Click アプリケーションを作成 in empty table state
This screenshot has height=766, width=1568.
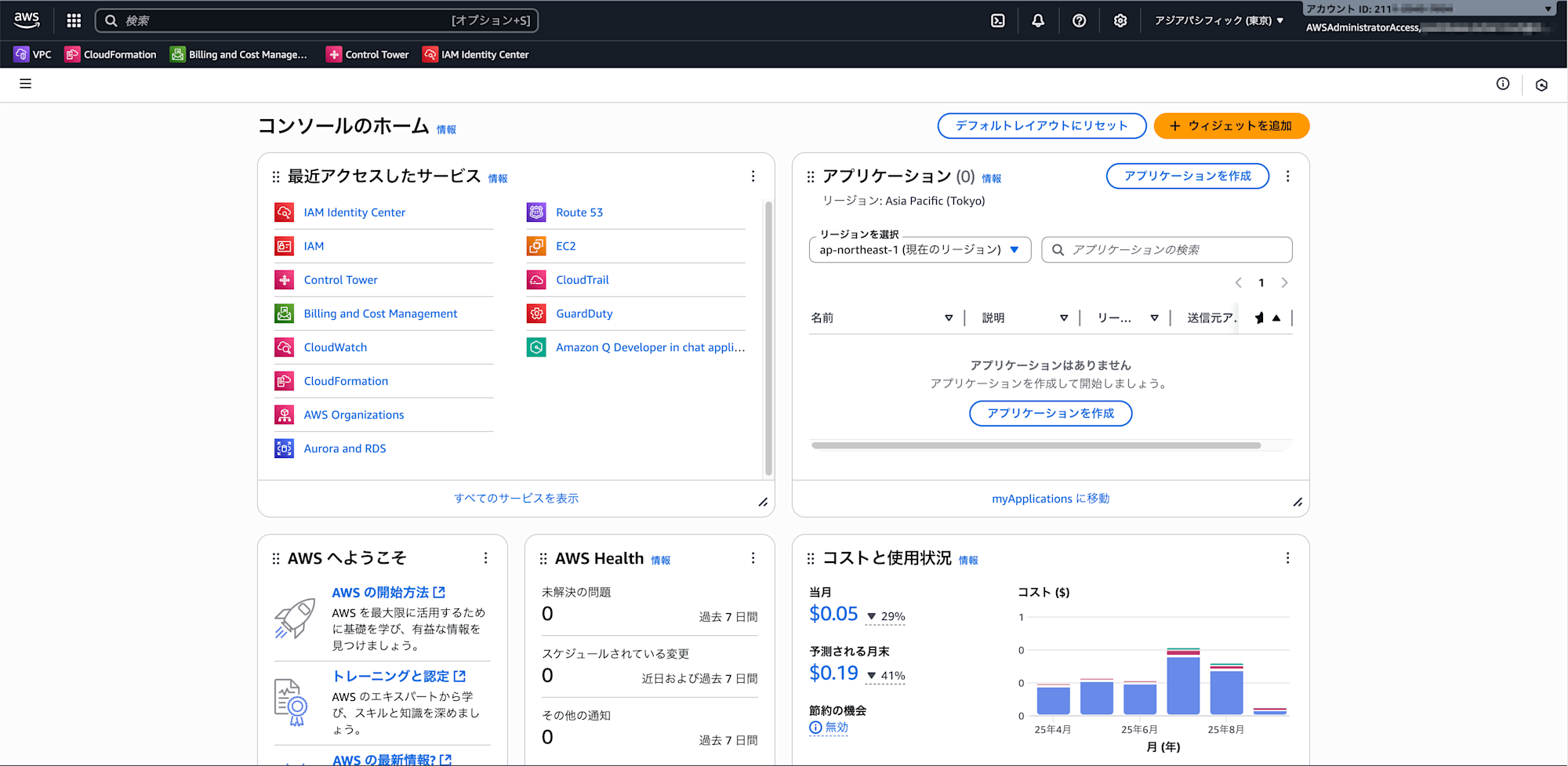pyautogui.click(x=1051, y=413)
